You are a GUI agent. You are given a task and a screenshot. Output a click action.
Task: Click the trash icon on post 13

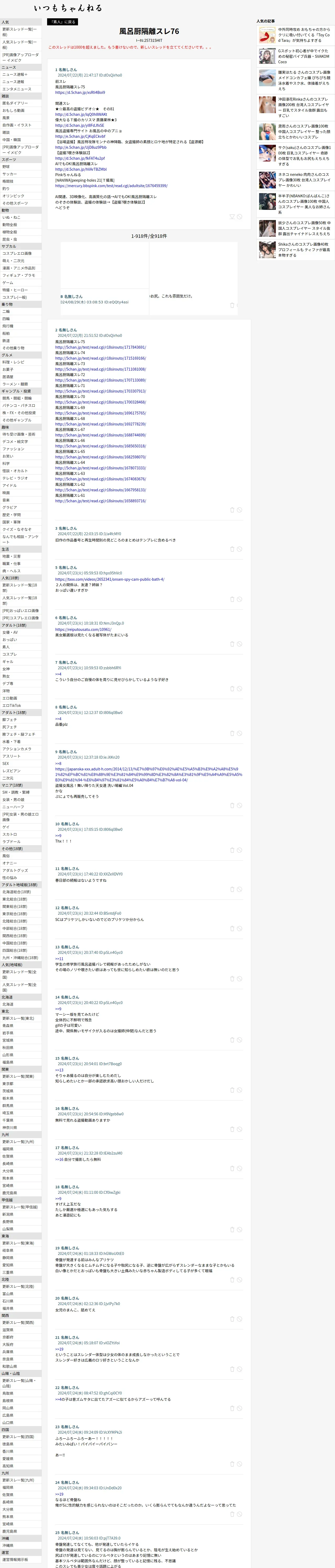click(232, 979)
